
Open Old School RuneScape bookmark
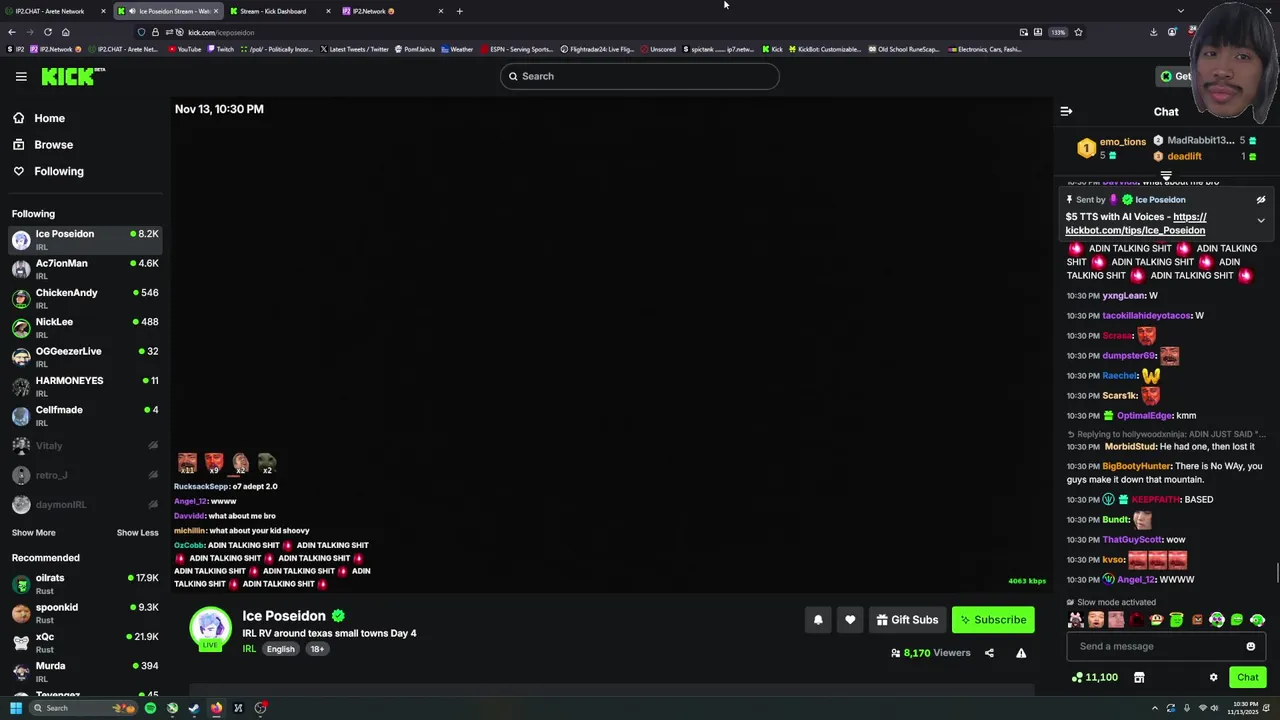tap(904, 49)
